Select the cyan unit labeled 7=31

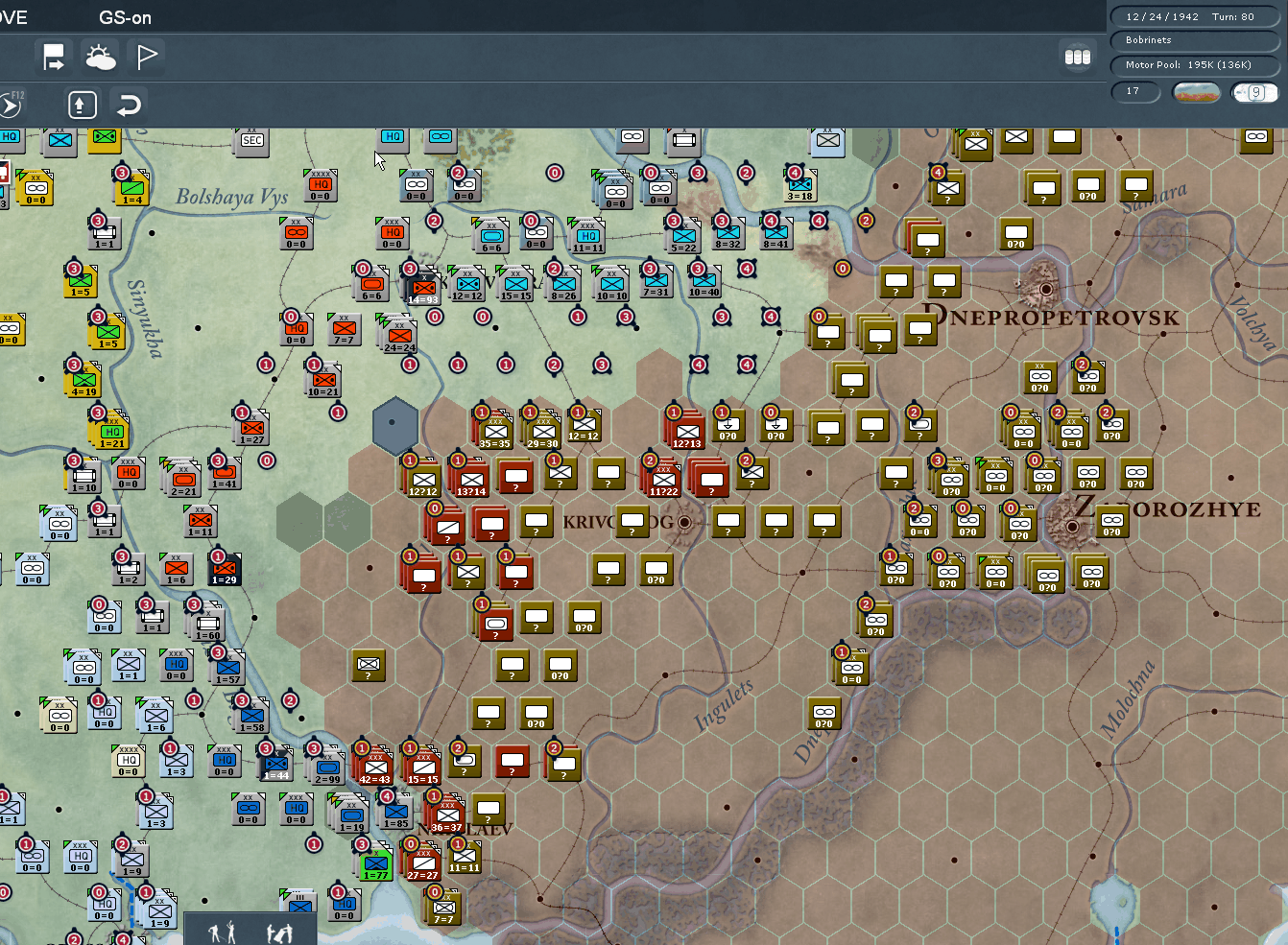point(656,281)
